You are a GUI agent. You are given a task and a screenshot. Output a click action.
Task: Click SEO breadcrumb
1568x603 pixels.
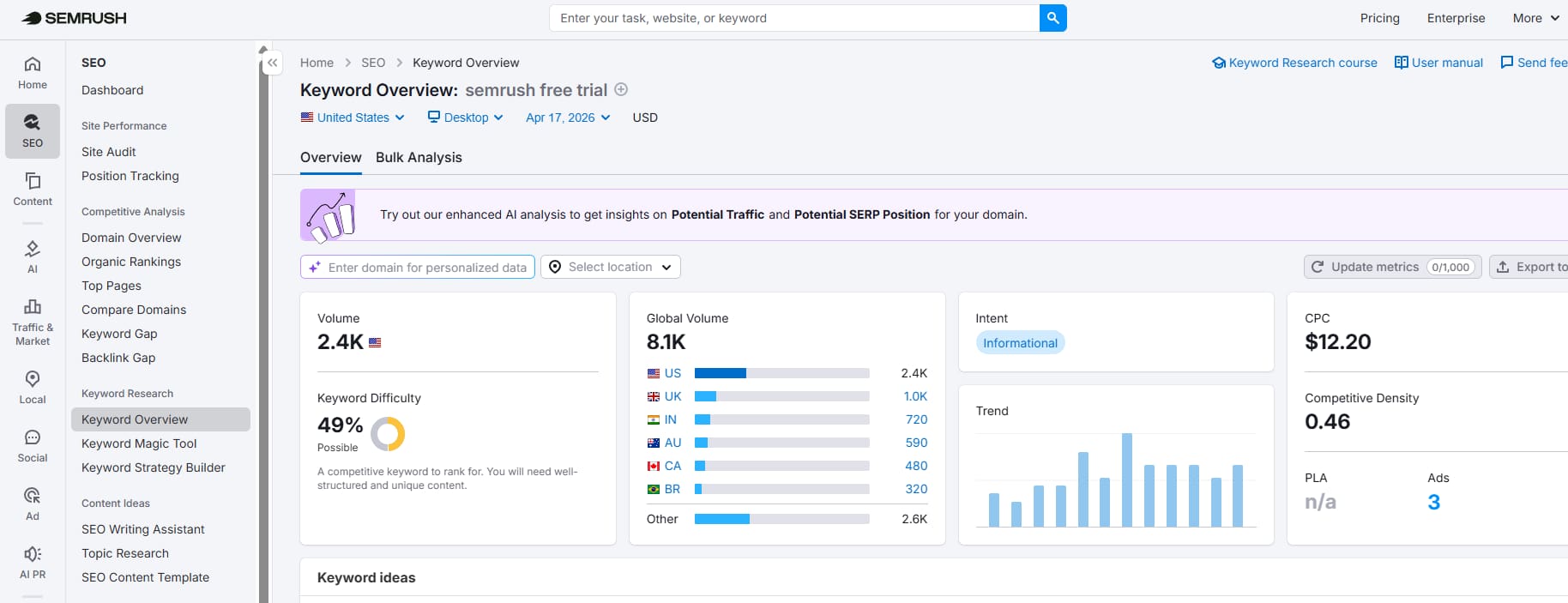click(x=373, y=63)
